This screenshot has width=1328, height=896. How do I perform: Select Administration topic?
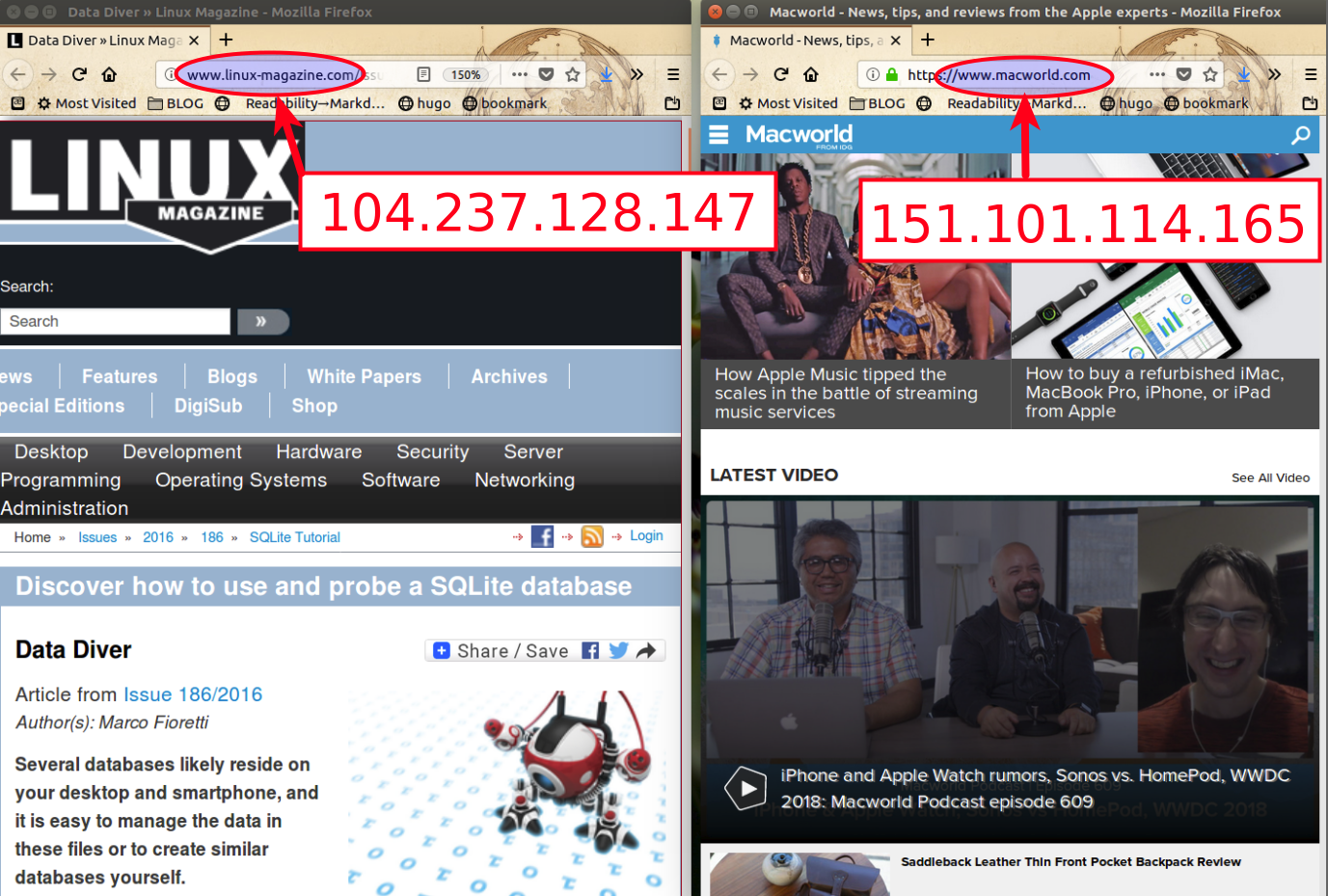point(65,508)
